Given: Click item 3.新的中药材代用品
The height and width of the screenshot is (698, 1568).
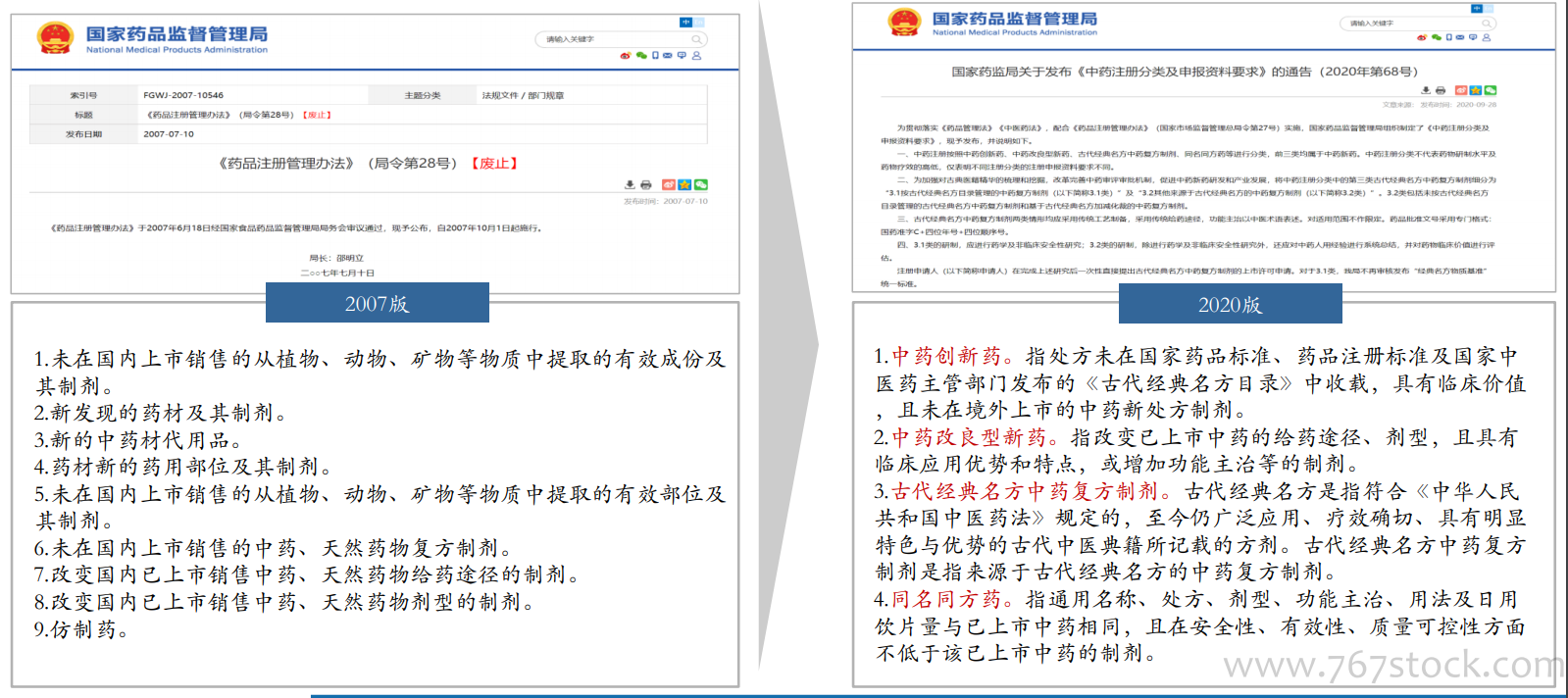Looking at the screenshot, I should pyautogui.click(x=138, y=440).
